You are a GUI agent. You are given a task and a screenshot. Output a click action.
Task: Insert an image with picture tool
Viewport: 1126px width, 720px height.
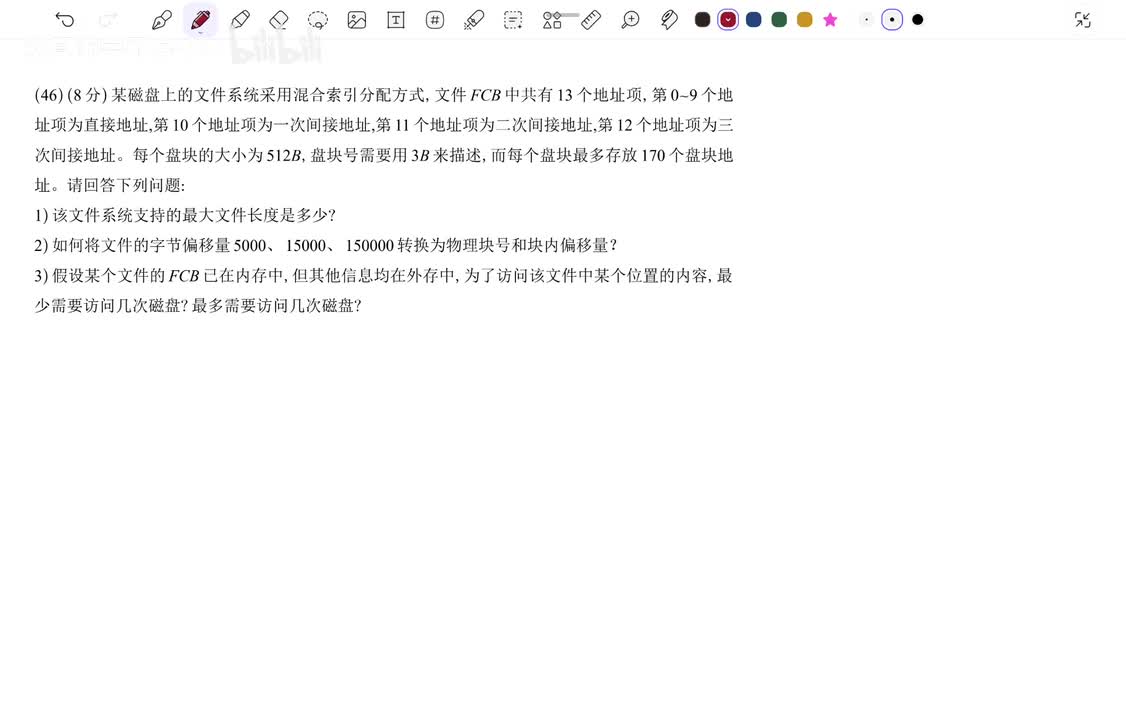coord(357,20)
